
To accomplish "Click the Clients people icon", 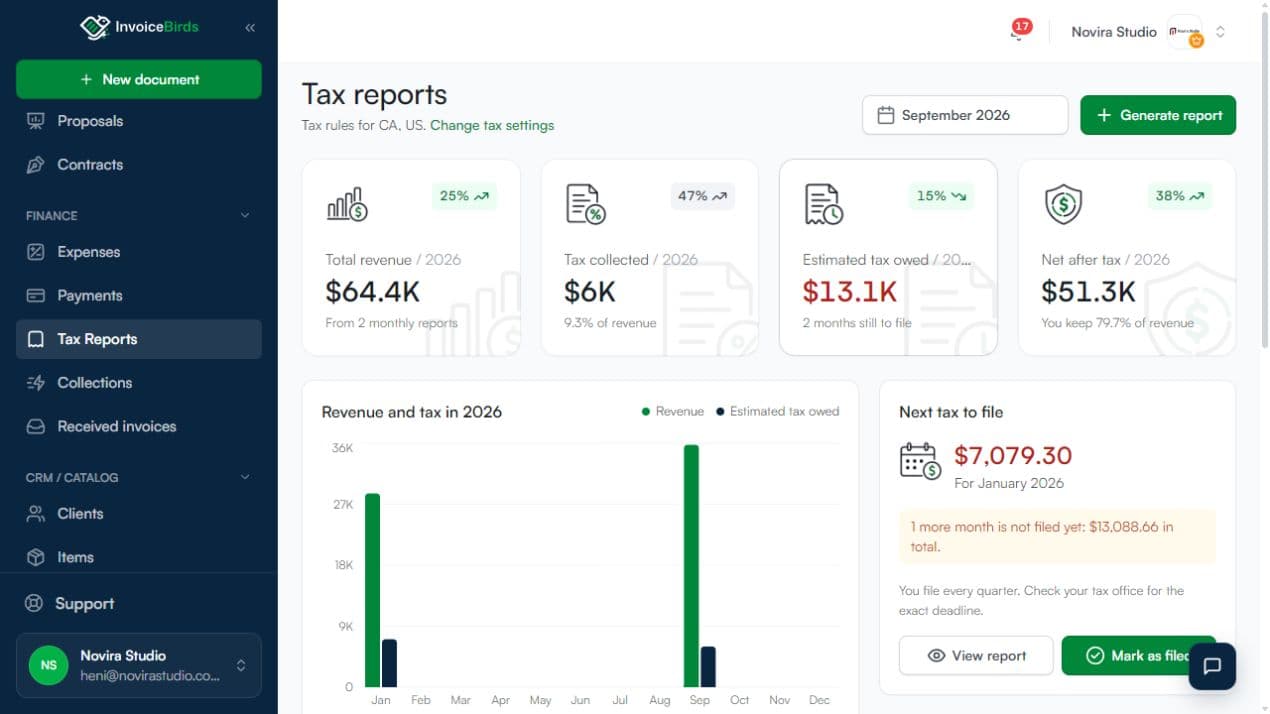I will (36, 514).
